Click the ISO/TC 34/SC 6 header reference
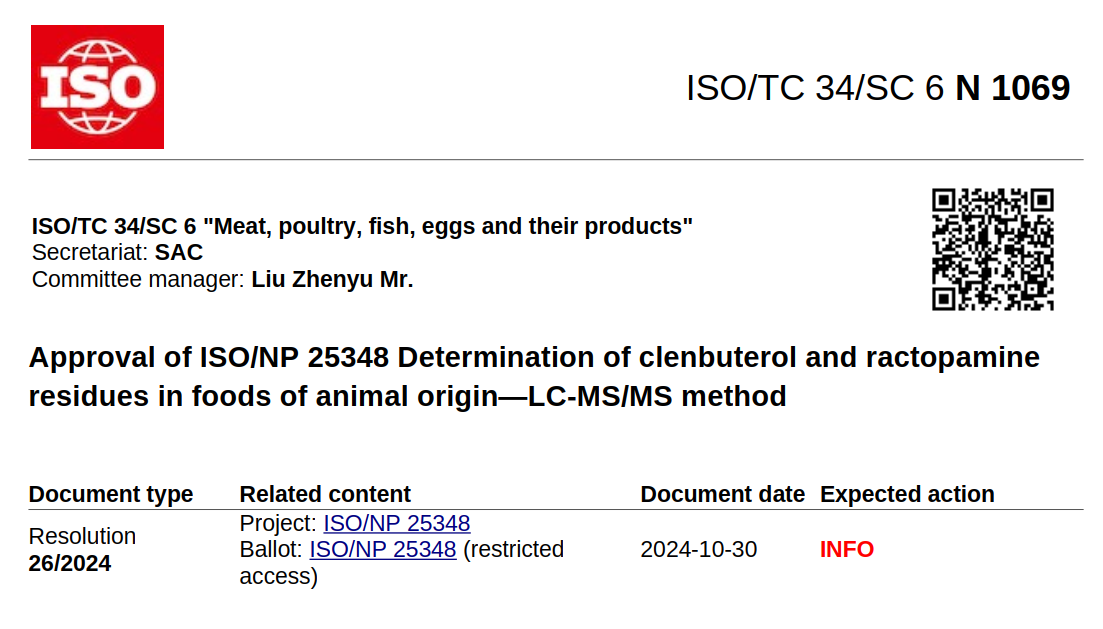This screenshot has width=1103, height=629. 815,88
